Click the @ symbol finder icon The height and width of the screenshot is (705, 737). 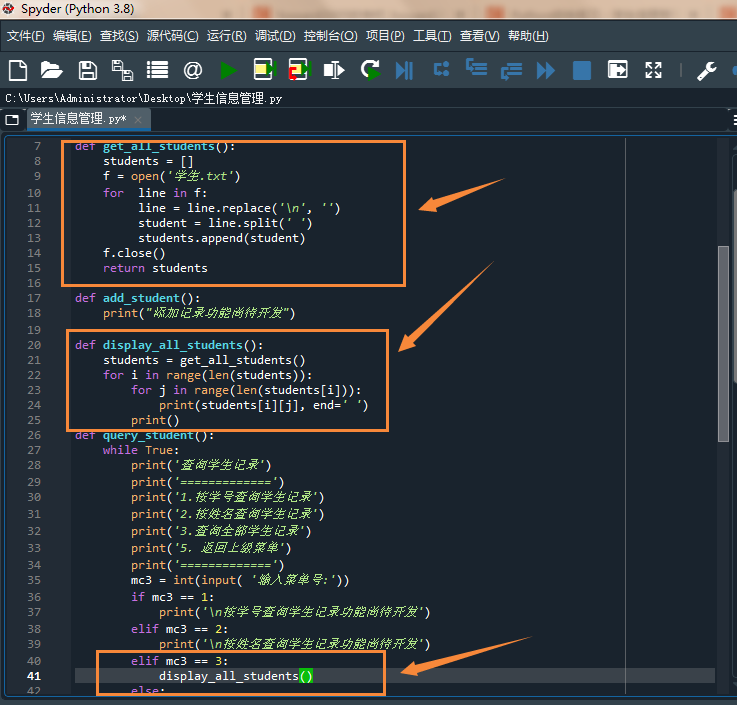193,70
